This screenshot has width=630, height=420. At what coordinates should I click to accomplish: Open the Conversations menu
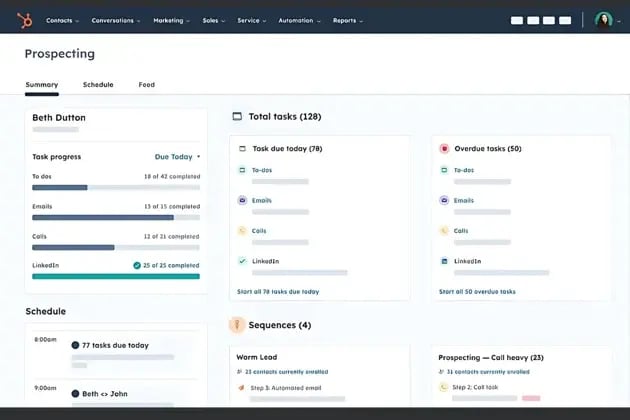[116, 20]
